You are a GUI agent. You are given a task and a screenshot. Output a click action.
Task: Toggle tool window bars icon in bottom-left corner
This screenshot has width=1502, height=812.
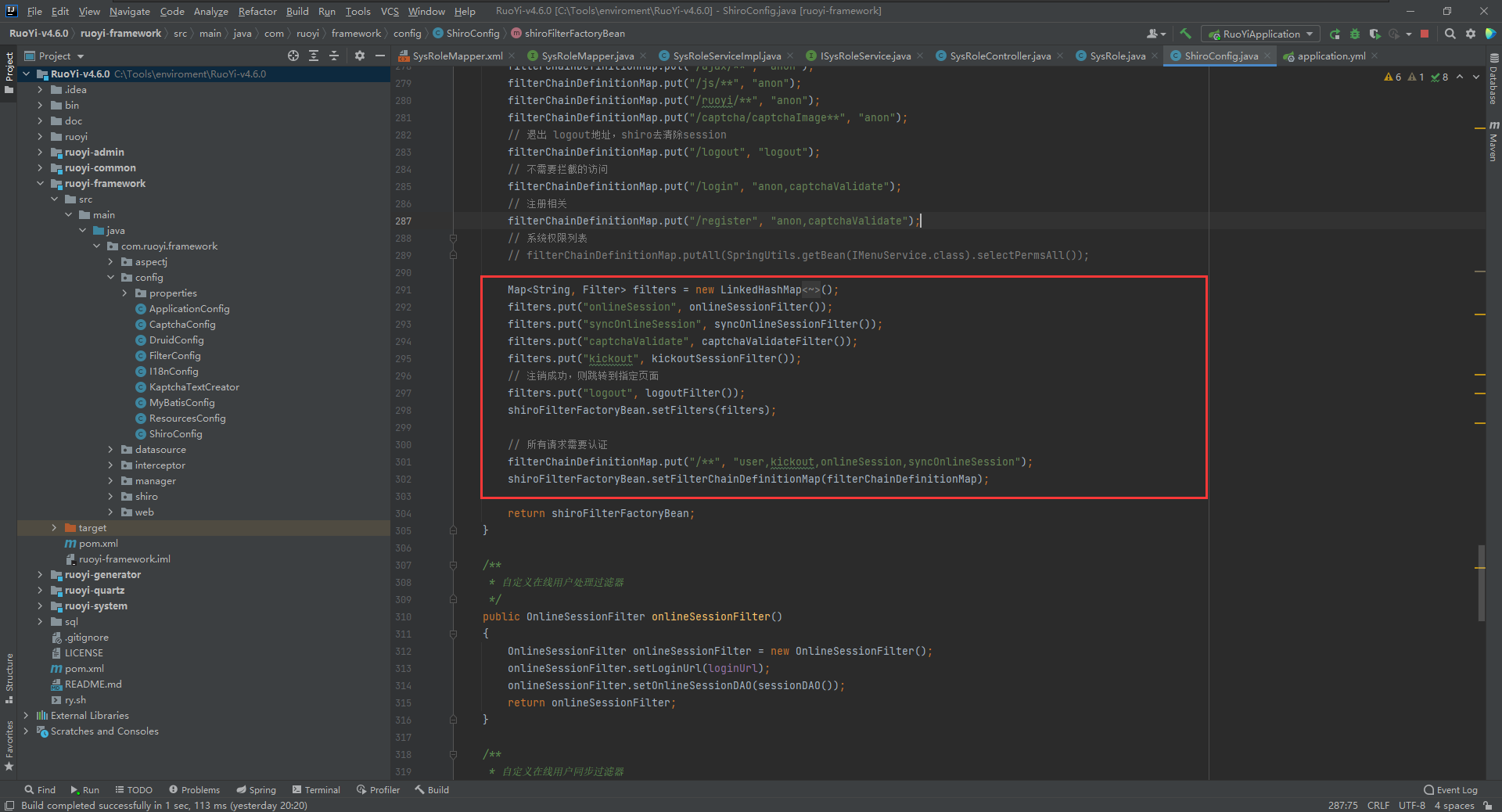[9, 805]
